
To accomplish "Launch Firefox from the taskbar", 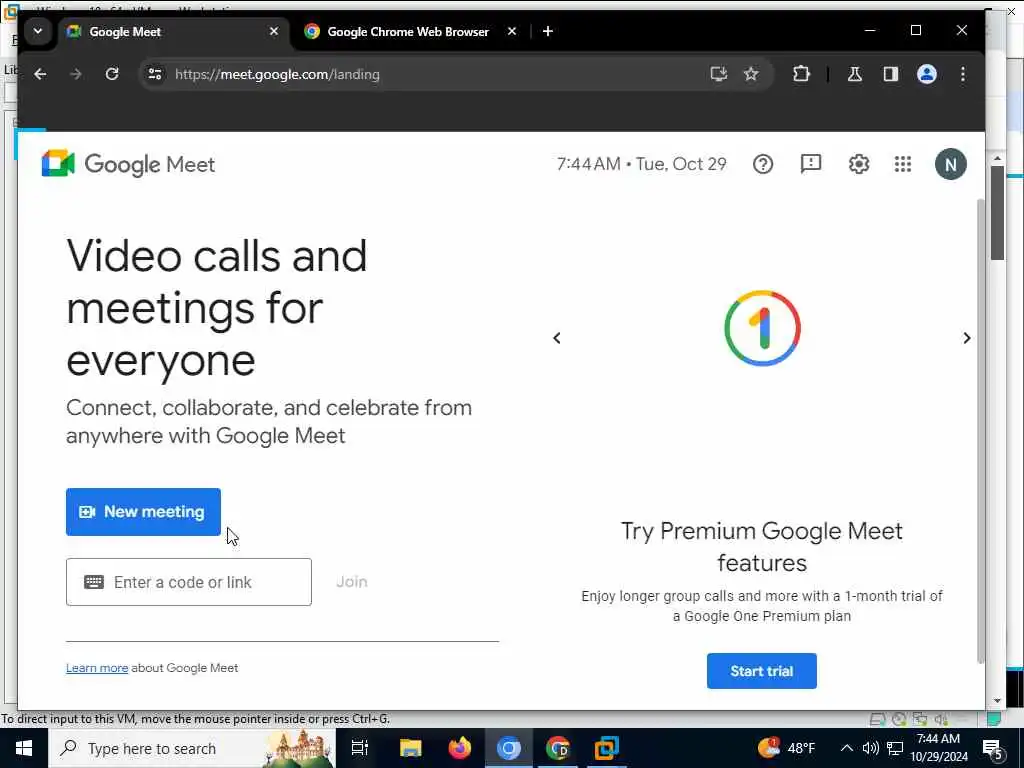I will click(x=460, y=748).
